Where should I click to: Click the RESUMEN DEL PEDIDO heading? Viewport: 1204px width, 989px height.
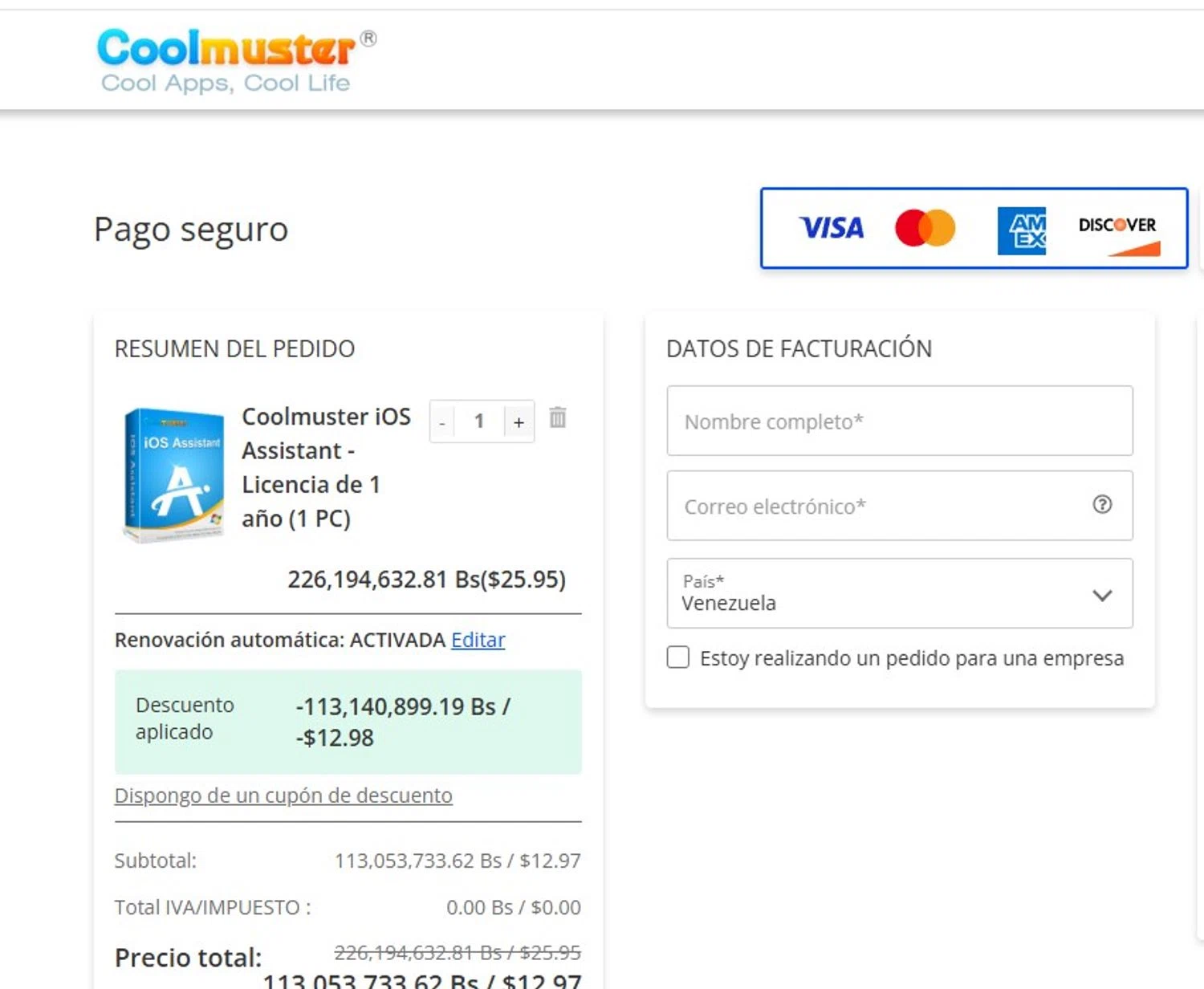(234, 349)
